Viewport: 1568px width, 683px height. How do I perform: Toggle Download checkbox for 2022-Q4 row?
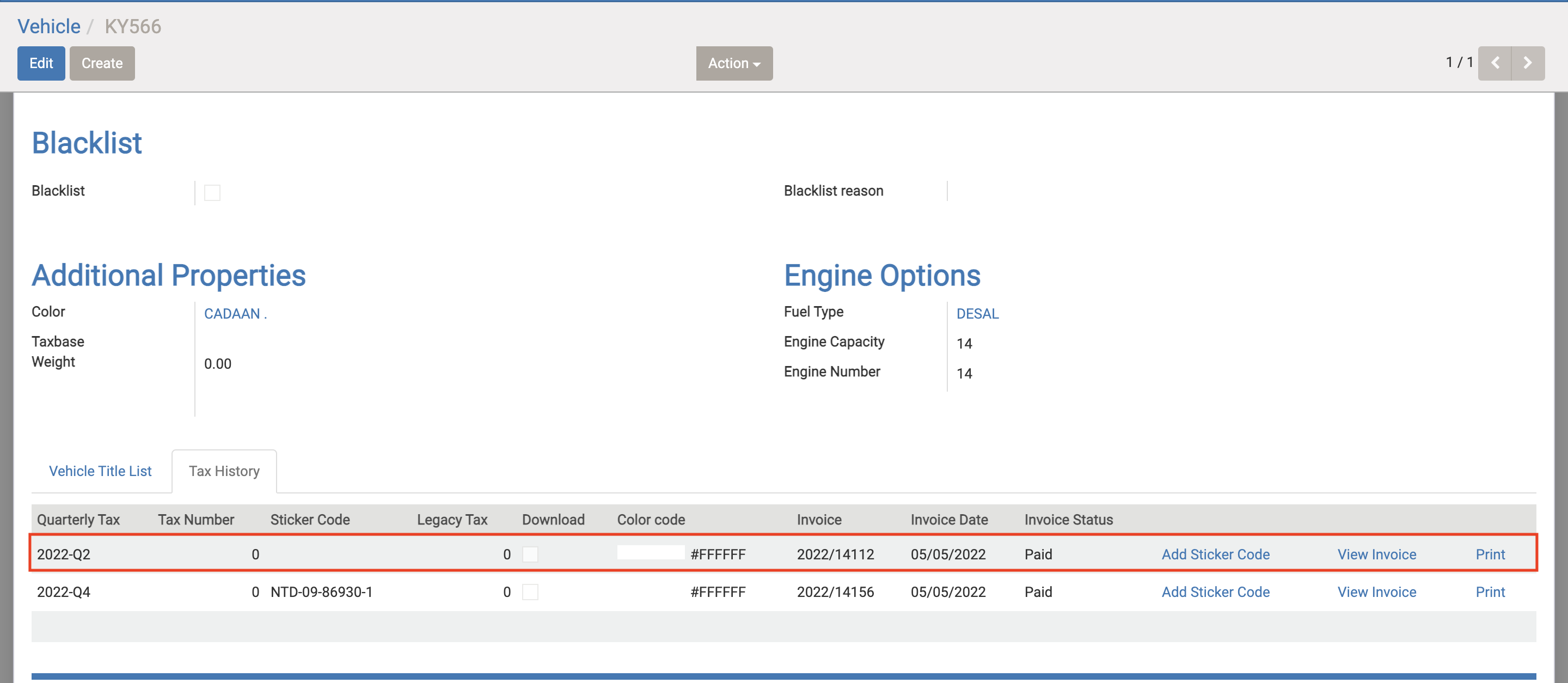[530, 591]
